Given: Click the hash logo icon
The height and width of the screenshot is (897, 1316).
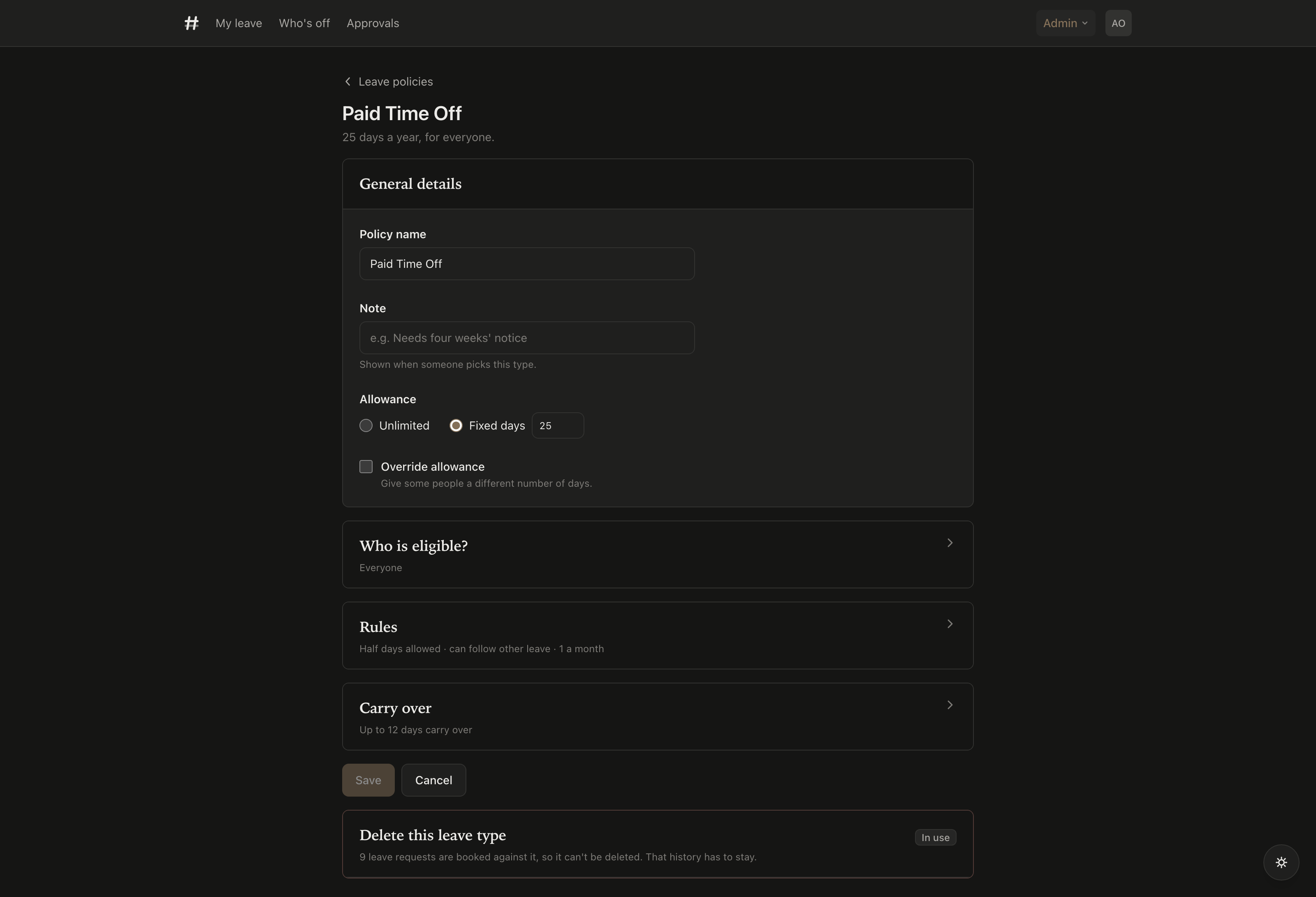Looking at the screenshot, I should [x=191, y=23].
